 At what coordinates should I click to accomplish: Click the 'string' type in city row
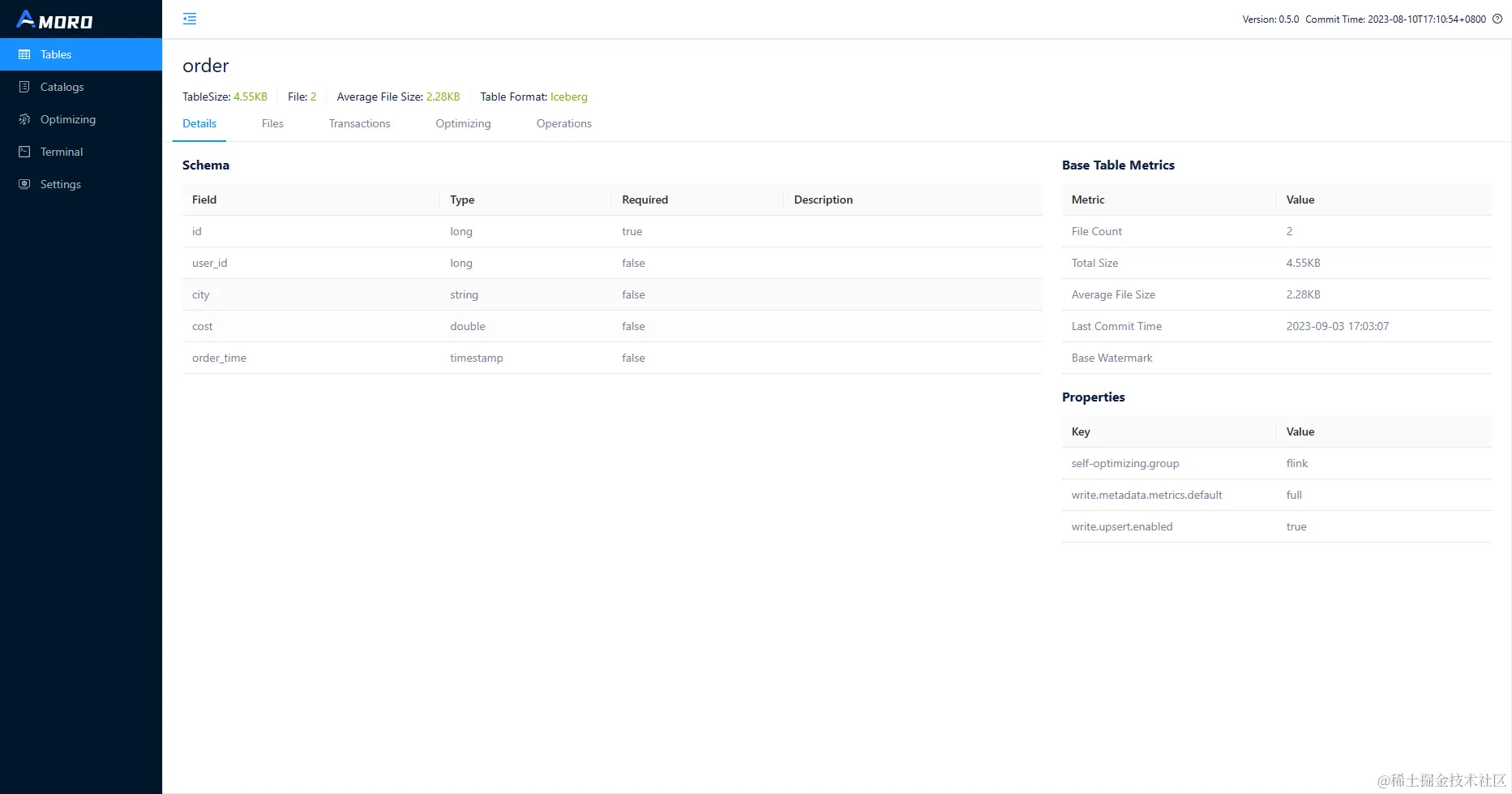point(464,294)
